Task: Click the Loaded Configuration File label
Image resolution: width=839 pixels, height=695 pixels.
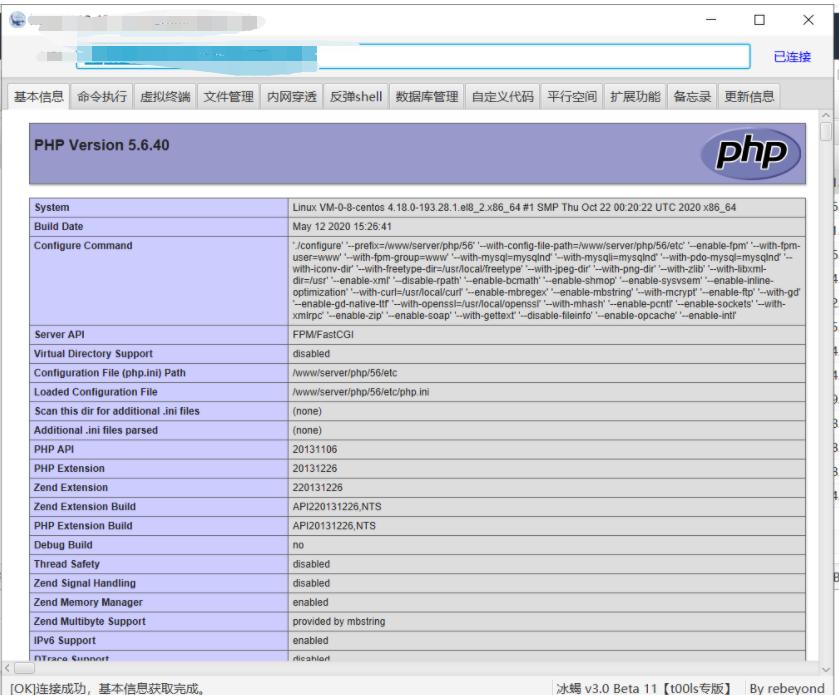Action: pos(95,392)
